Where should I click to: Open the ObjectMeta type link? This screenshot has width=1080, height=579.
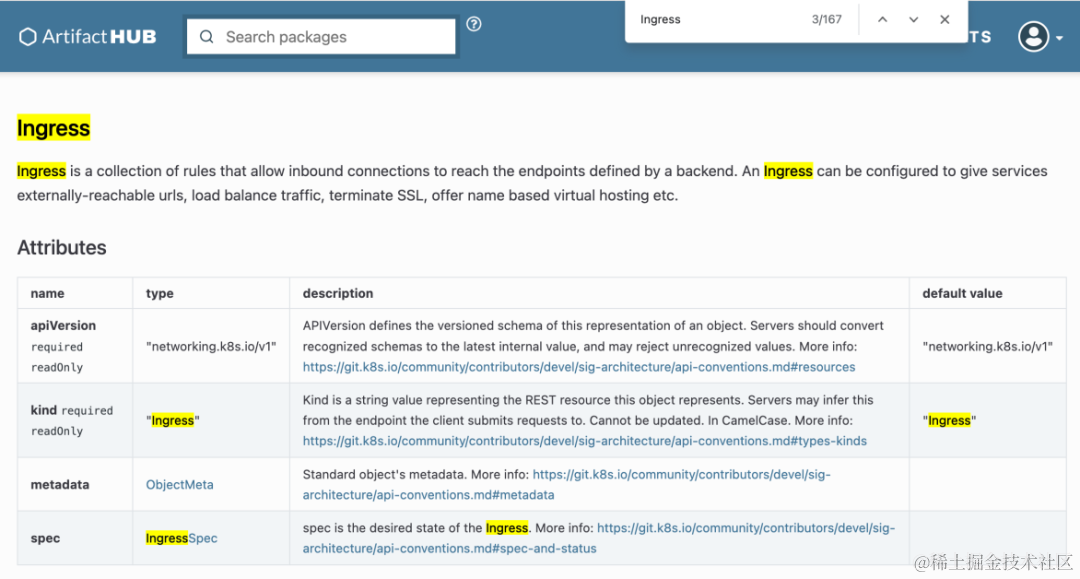tap(180, 485)
